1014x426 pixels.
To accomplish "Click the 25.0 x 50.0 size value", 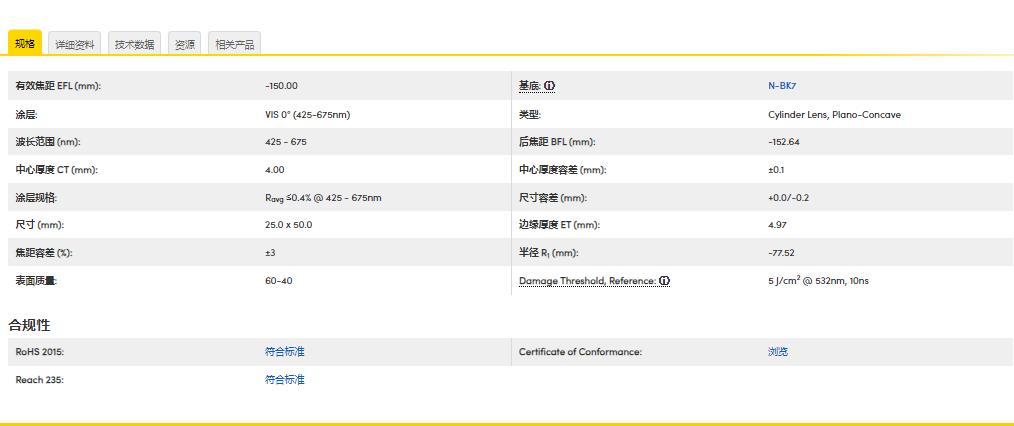I will [x=288, y=225].
